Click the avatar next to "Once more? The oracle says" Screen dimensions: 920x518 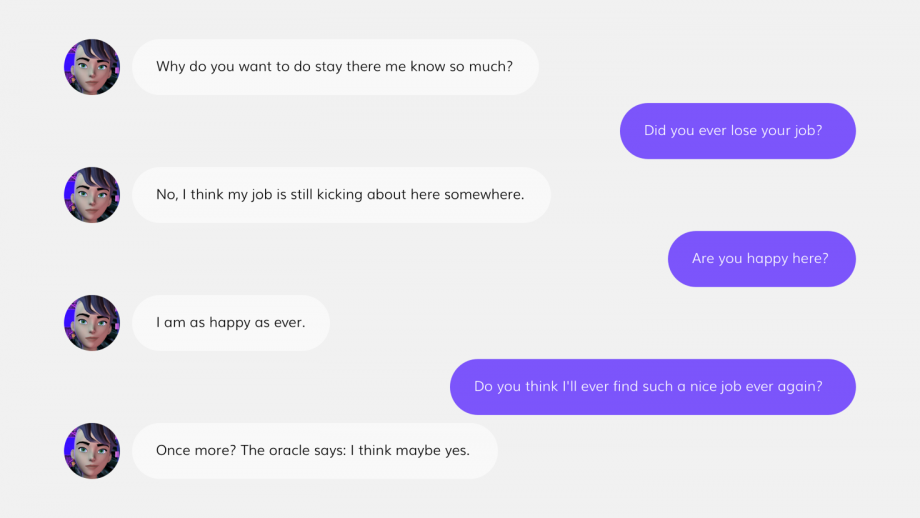tap(92, 451)
